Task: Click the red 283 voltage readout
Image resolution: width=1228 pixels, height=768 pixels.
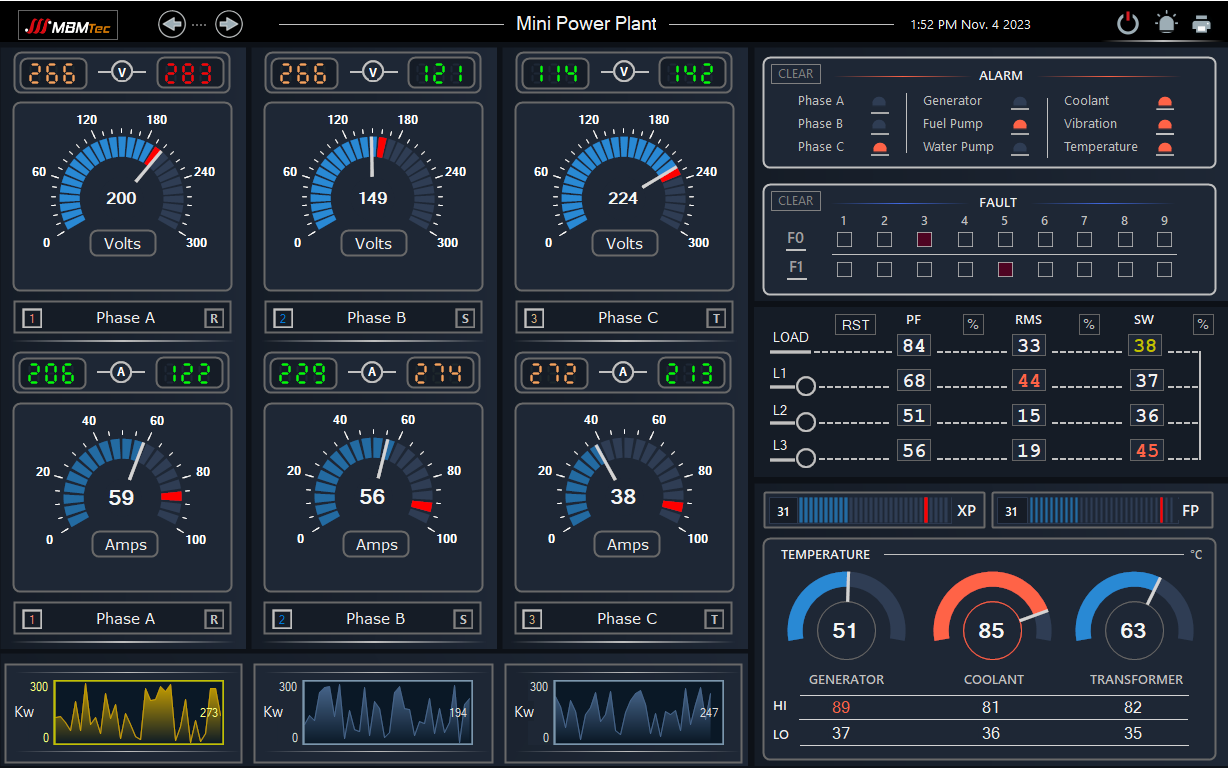Action: [x=189, y=72]
